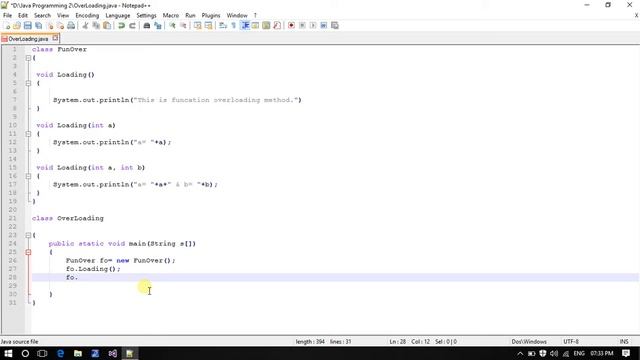Toggle synchronized horizontal scrolling icon
640x360 pixels.
pyautogui.click(x=208, y=25)
